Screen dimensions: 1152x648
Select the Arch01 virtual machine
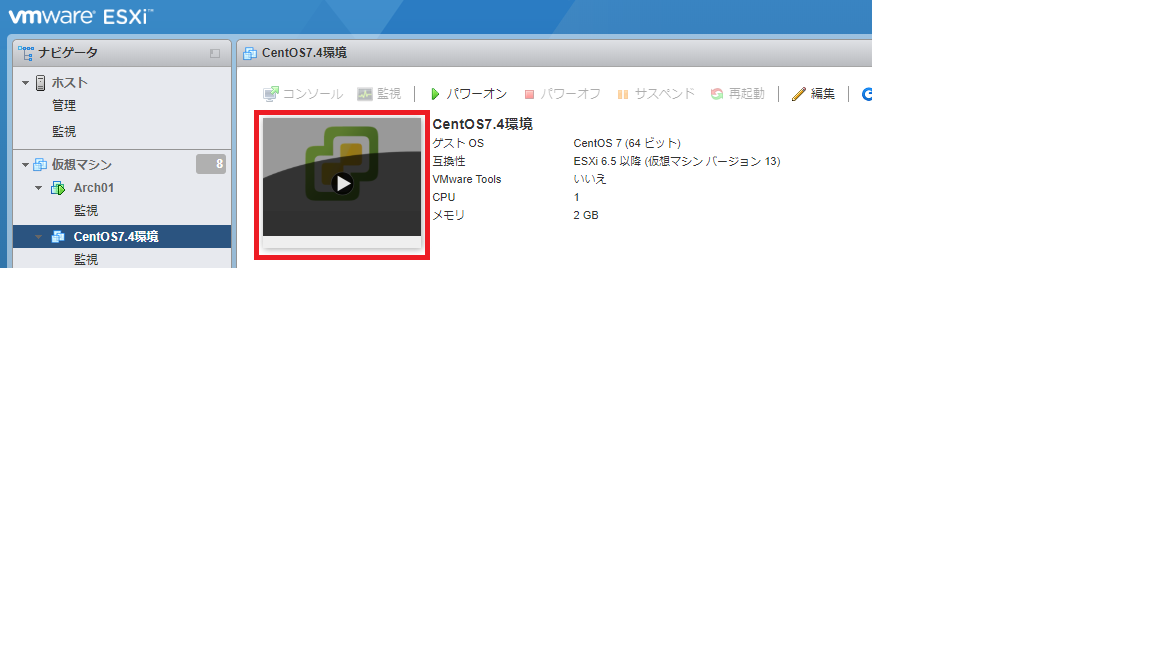[x=93, y=188]
